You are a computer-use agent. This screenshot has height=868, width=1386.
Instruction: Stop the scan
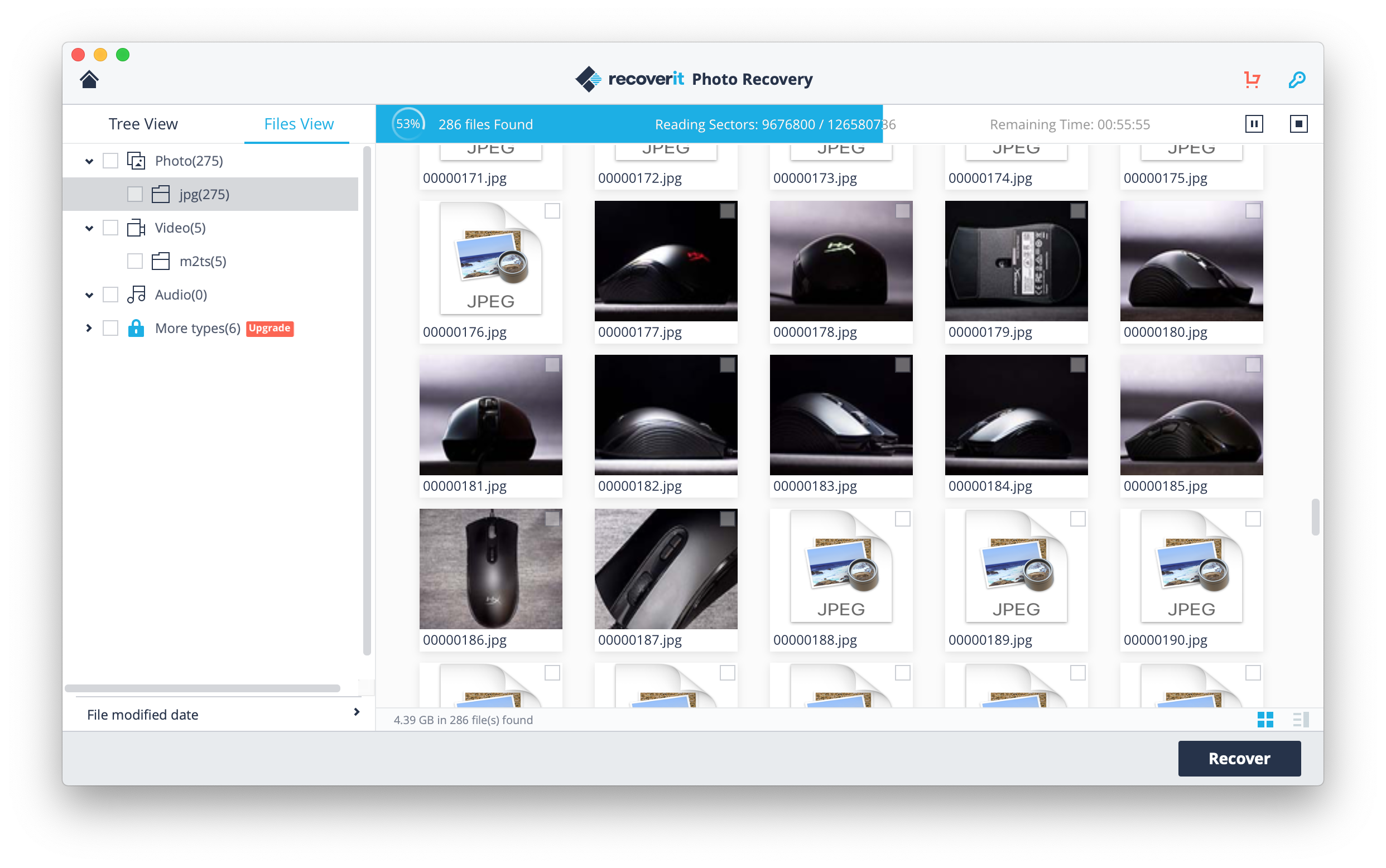coord(1298,124)
